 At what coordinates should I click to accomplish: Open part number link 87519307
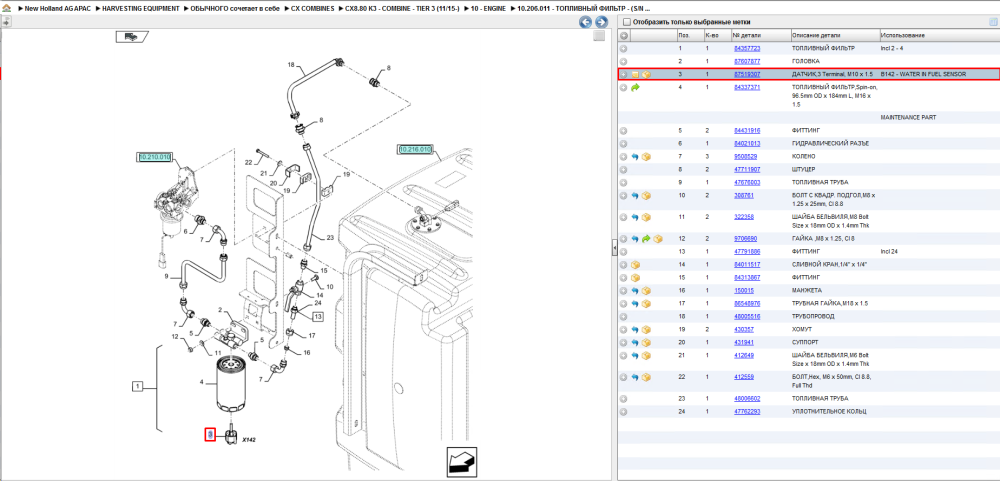point(746,75)
